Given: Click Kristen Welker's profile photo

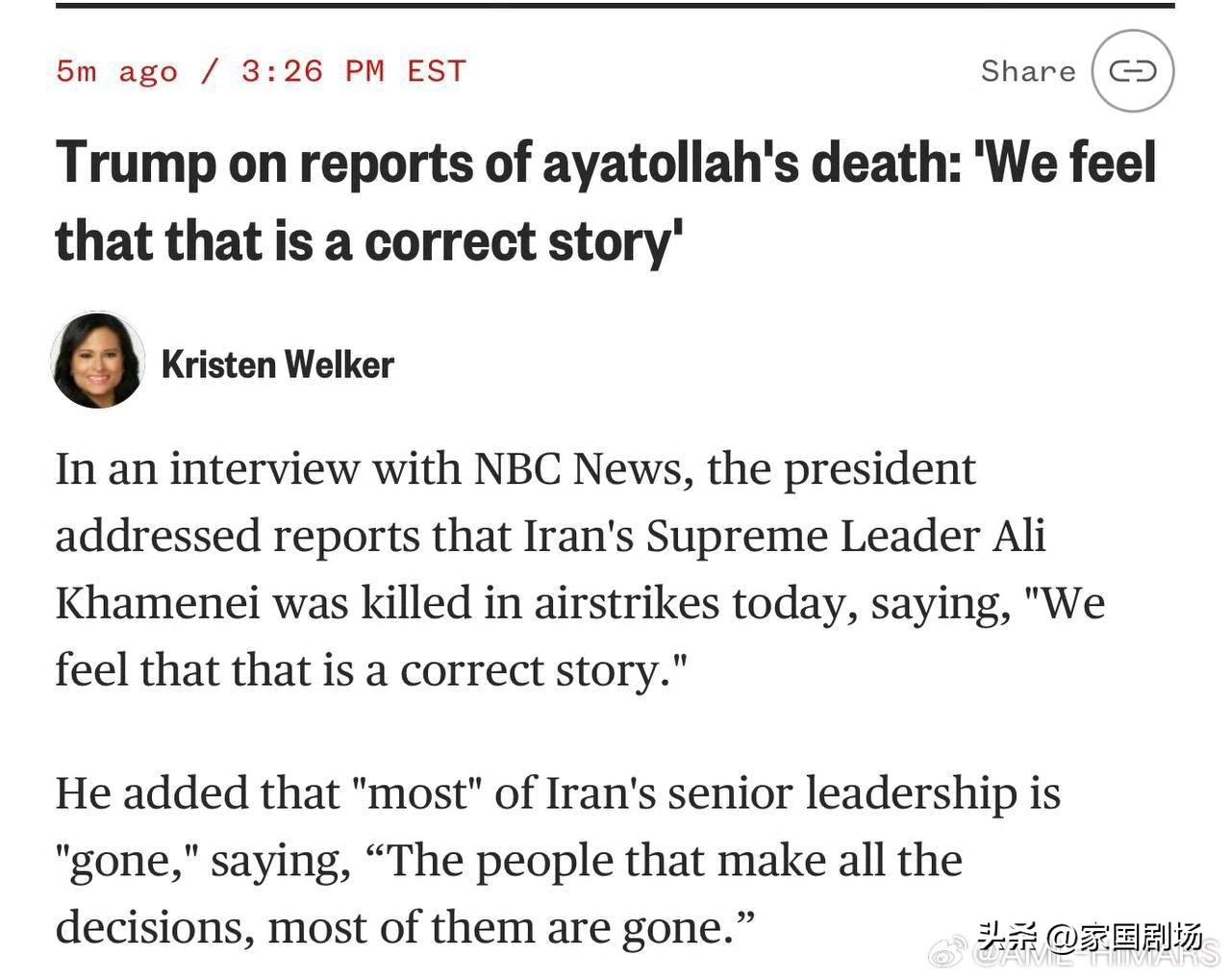Looking at the screenshot, I should pyautogui.click(x=97, y=361).
